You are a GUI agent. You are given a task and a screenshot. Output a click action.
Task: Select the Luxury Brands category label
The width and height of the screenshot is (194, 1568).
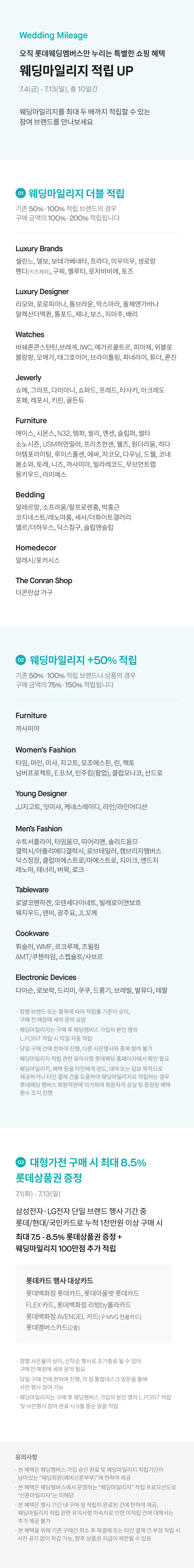(x=39, y=248)
